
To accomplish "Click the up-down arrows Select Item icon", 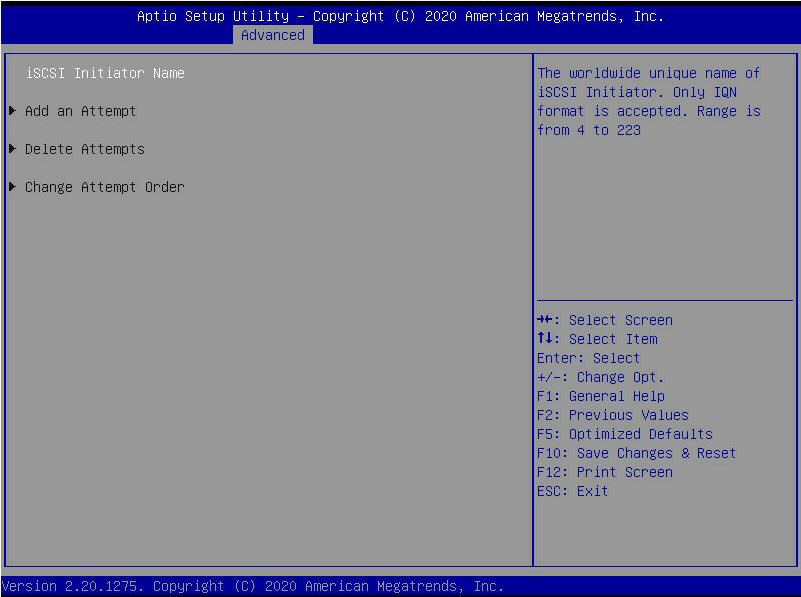I will (x=545, y=338).
